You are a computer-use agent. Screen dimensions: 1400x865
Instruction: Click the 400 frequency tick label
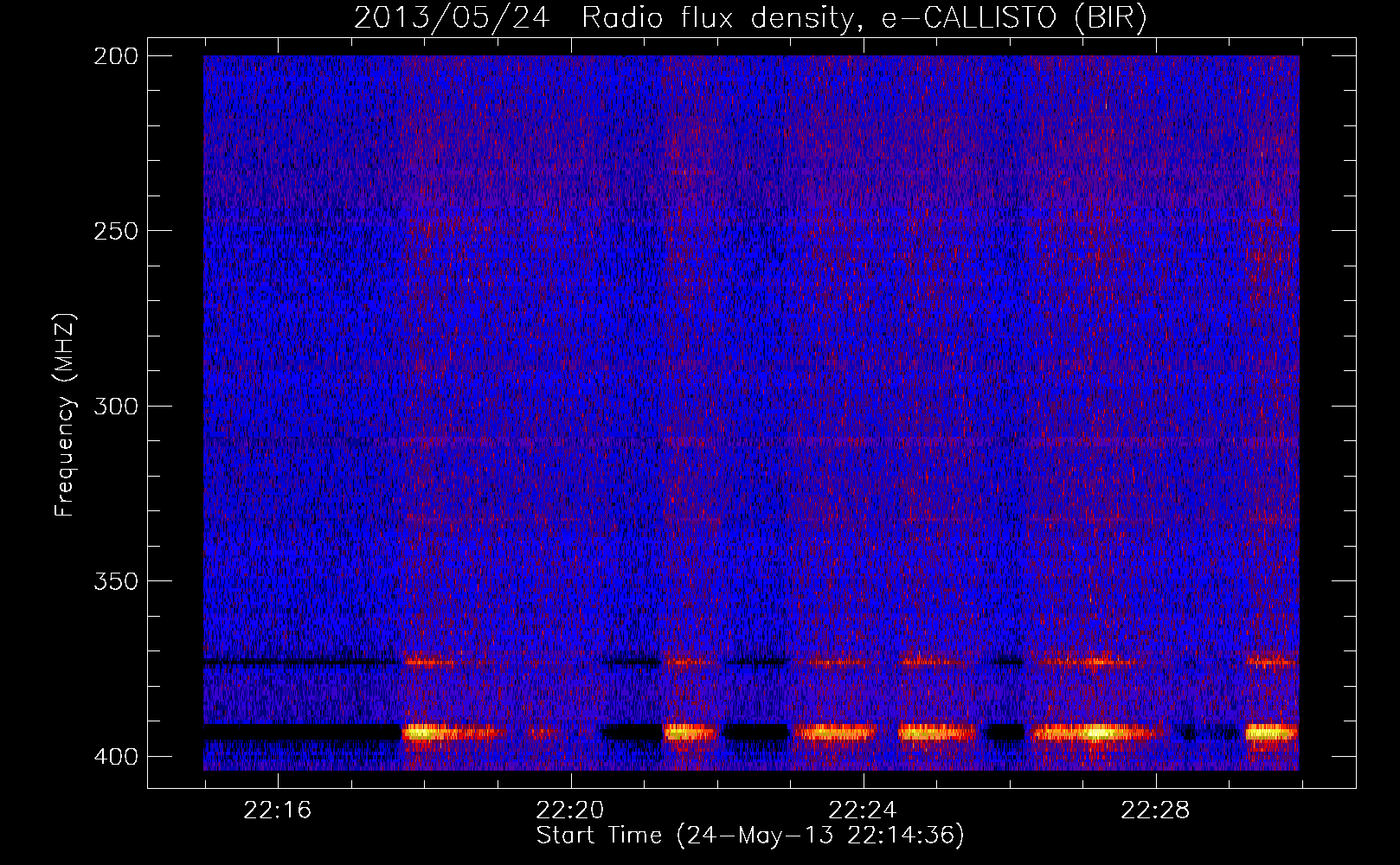coord(116,756)
